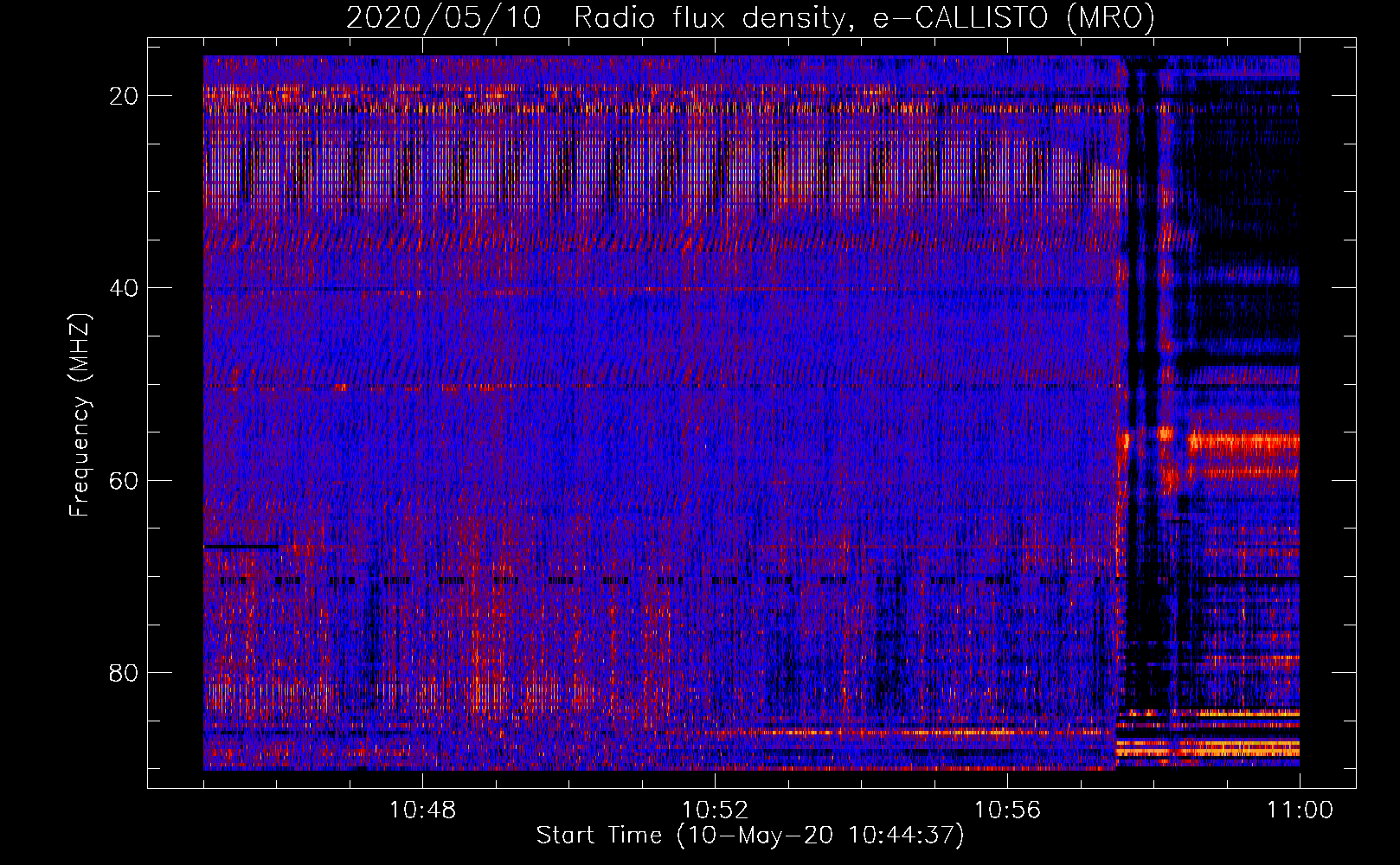Image resolution: width=1400 pixels, height=865 pixels.
Task: Select the 10:48 time tick label
Action: click(422, 811)
